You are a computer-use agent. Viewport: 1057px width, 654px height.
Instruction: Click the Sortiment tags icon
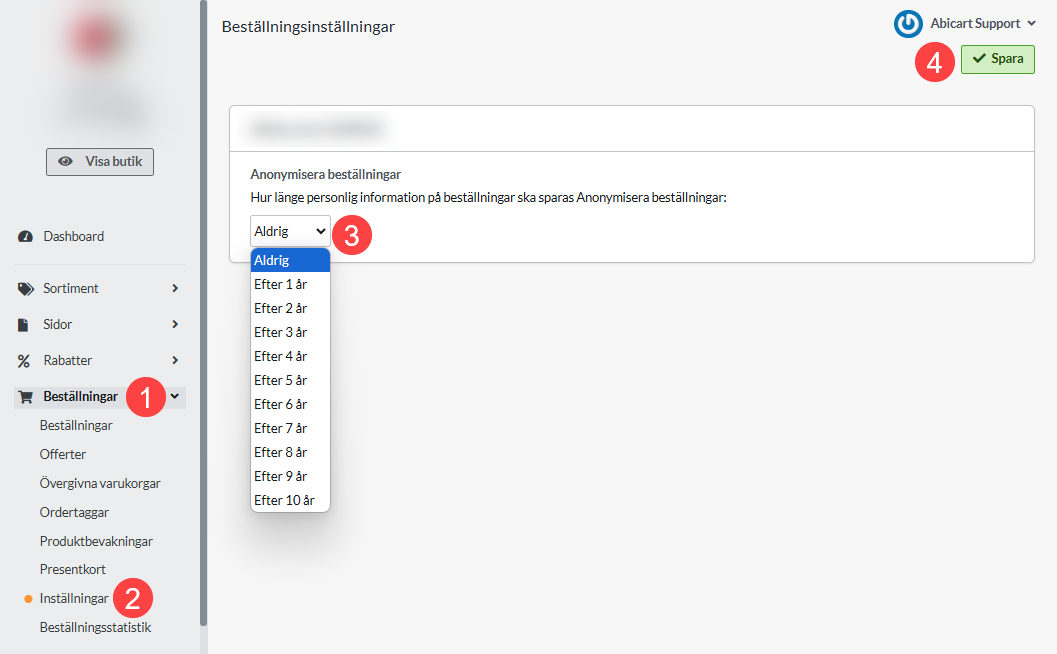(x=25, y=289)
